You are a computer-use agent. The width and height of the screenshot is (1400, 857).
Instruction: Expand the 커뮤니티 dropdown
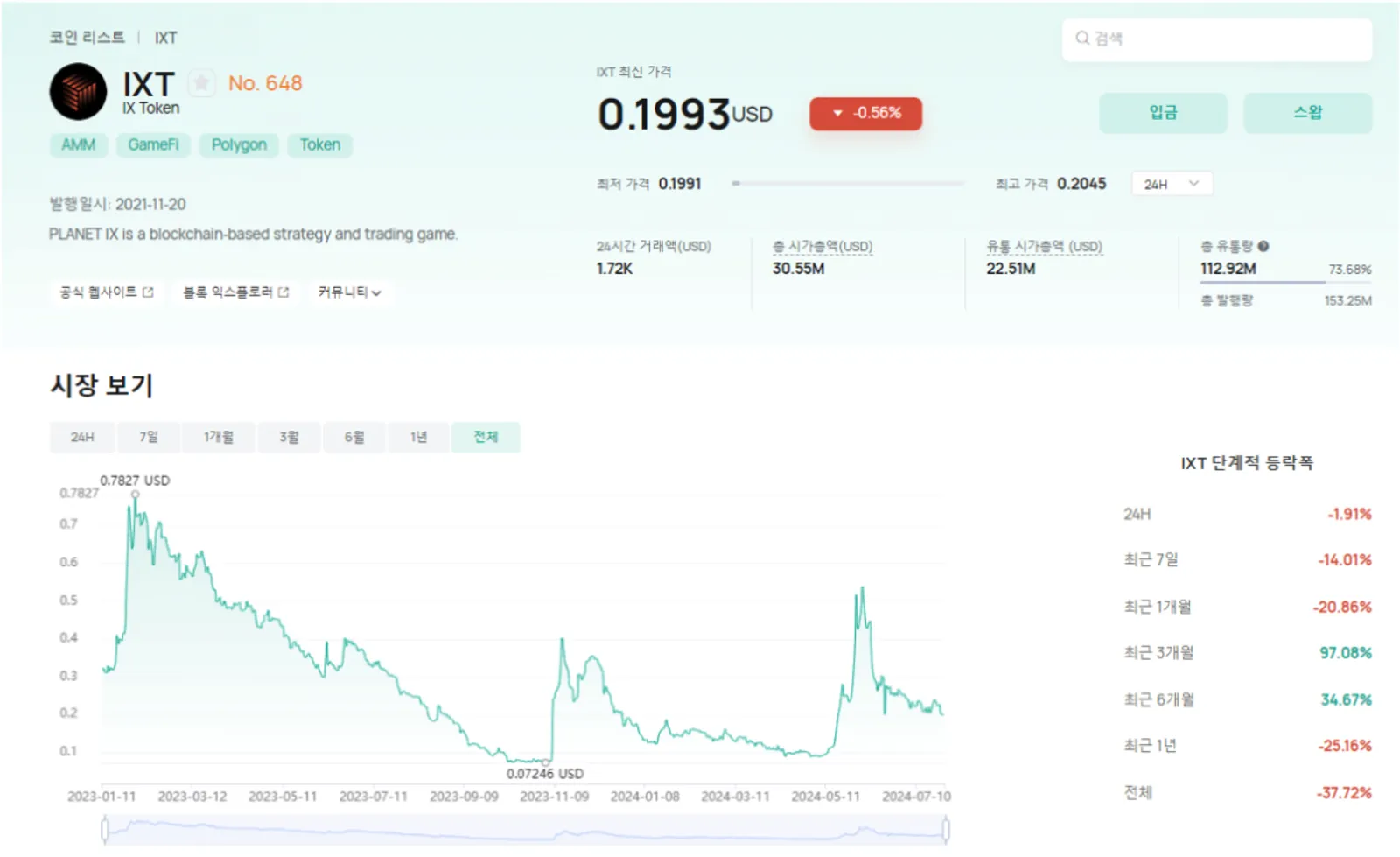click(349, 292)
